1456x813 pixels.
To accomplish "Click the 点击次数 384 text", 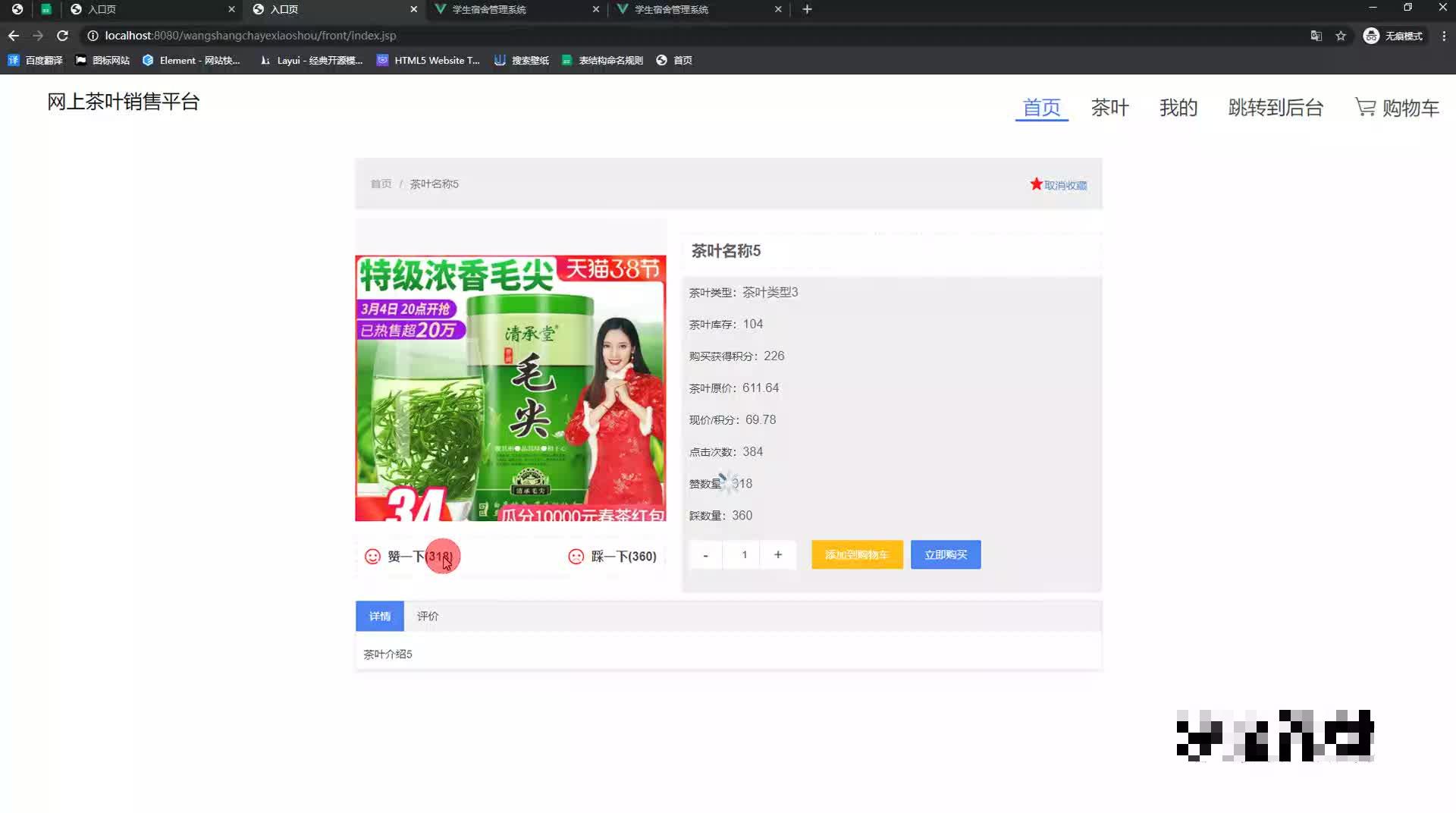I will (x=726, y=451).
